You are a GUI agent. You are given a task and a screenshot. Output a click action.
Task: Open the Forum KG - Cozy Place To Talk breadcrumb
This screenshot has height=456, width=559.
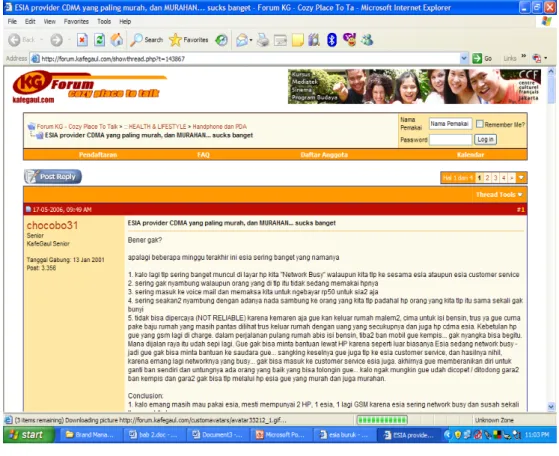77,127
